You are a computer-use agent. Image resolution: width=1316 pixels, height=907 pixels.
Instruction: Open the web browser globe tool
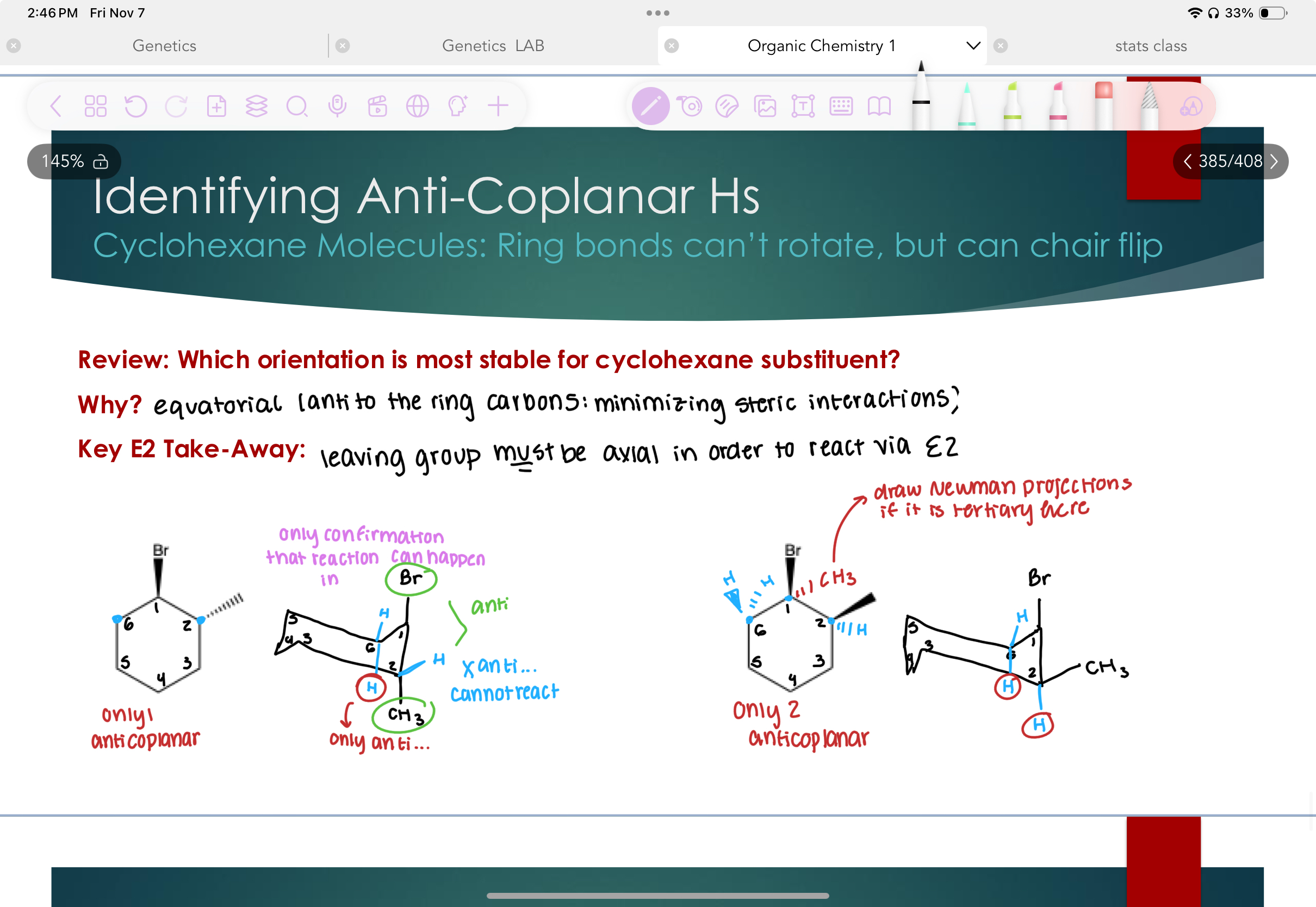point(417,105)
